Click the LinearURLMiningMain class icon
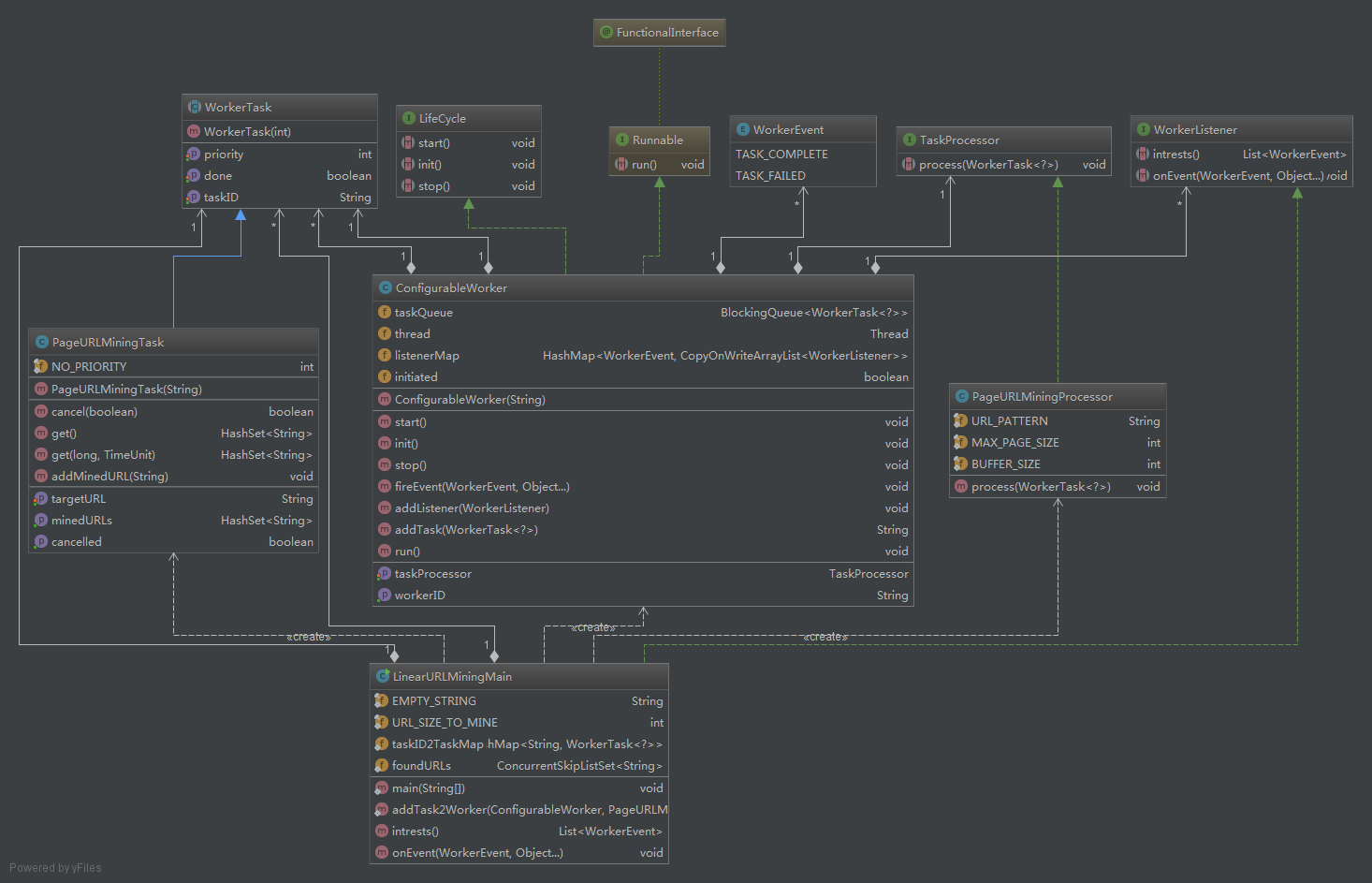Image resolution: width=1372 pixels, height=883 pixels. point(383,676)
